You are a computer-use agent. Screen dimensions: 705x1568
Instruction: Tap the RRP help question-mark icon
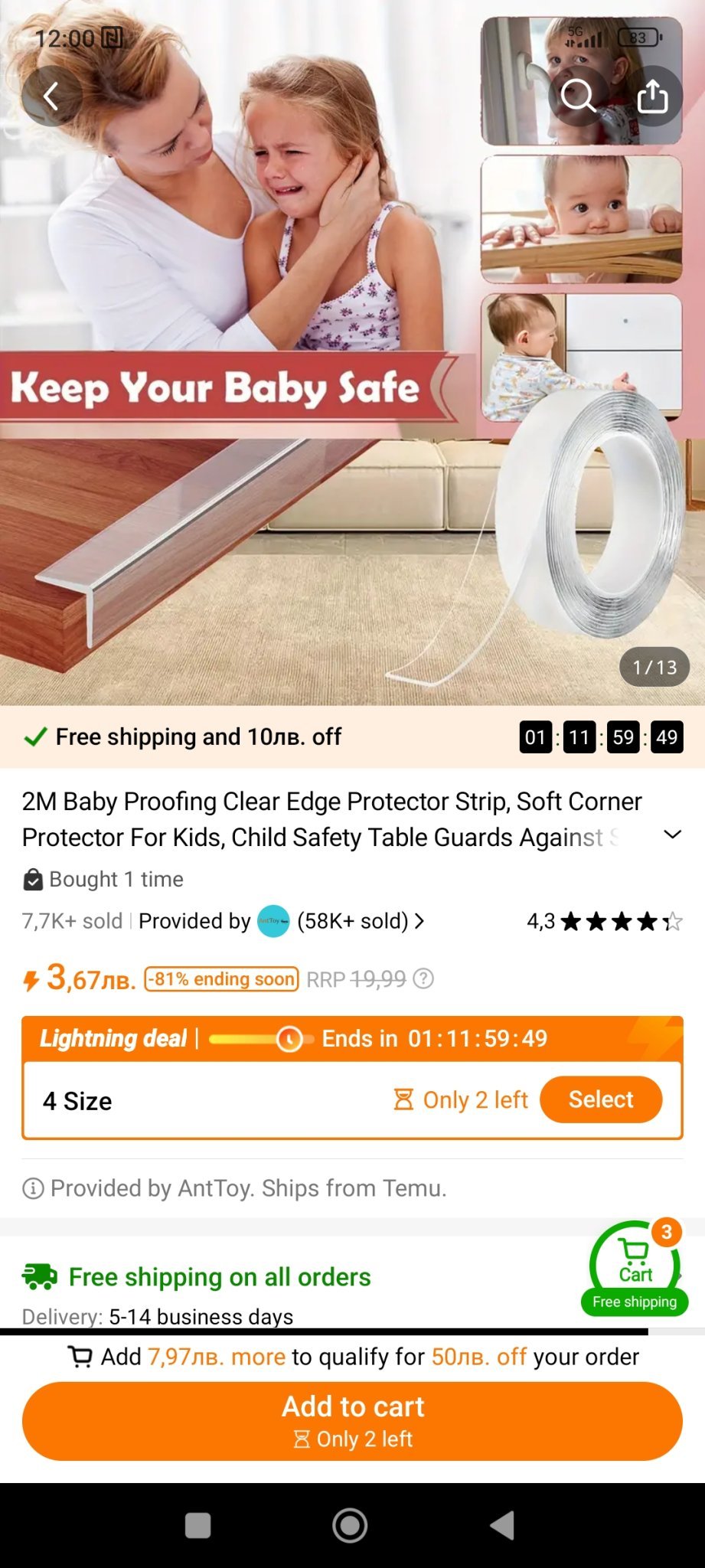tap(423, 979)
